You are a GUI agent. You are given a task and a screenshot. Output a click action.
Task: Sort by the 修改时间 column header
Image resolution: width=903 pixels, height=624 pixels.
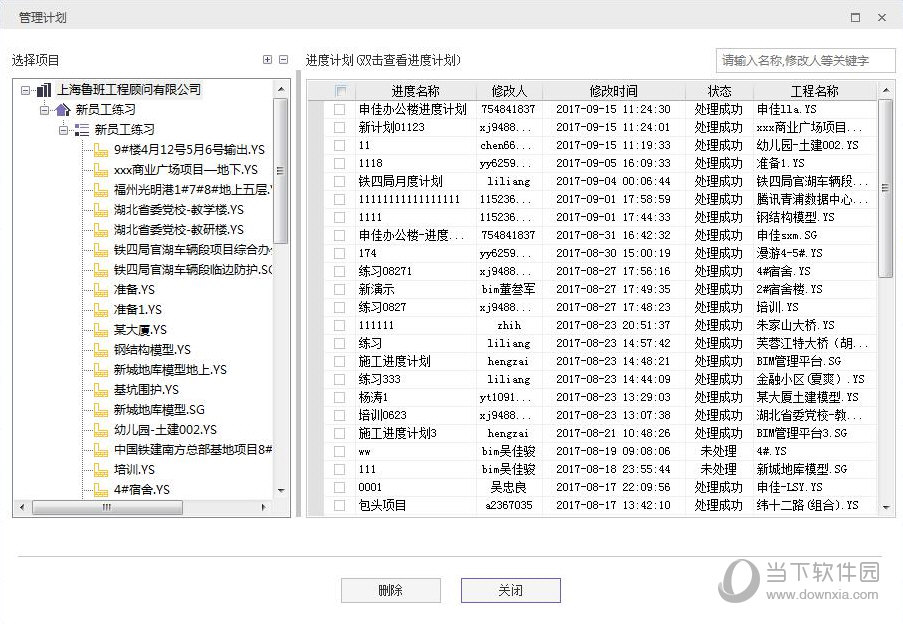pos(613,91)
